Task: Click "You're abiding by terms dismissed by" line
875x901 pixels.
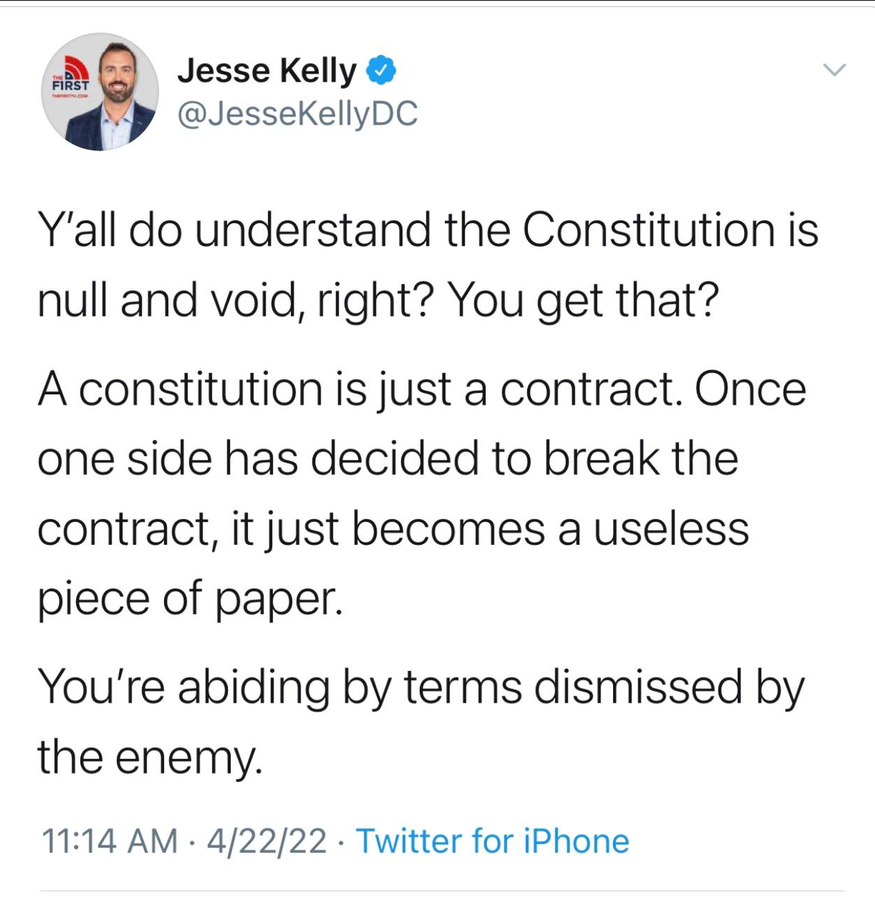Action: pos(420,686)
